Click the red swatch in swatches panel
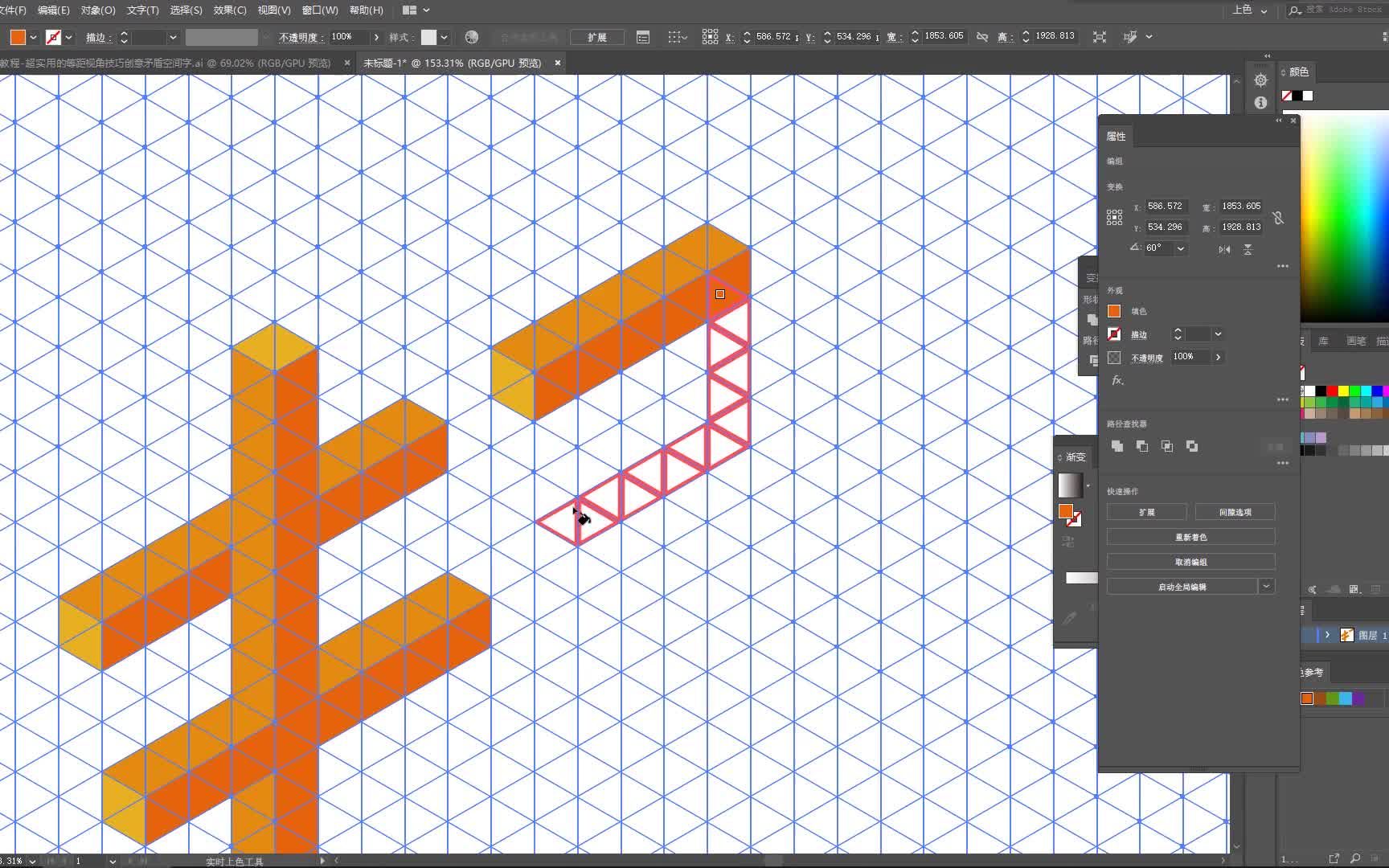Image resolution: width=1389 pixels, height=868 pixels. pyautogui.click(x=1332, y=391)
